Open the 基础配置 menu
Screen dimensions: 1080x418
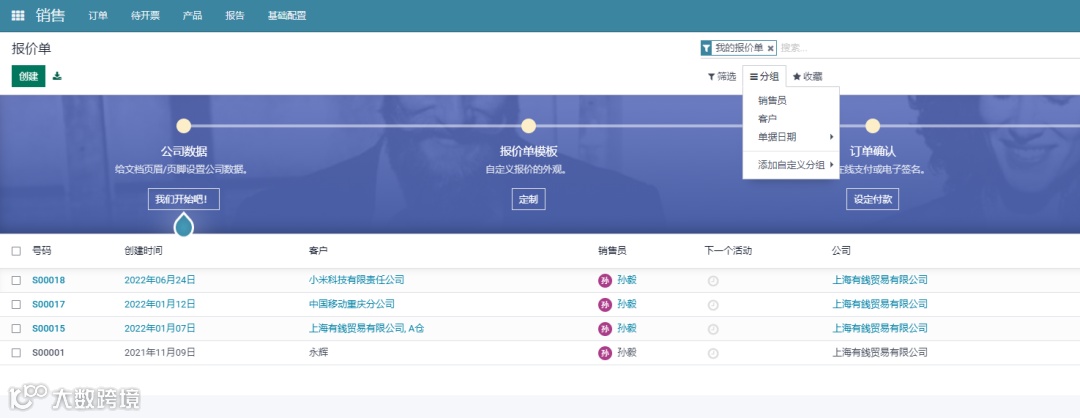click(287, 16)
